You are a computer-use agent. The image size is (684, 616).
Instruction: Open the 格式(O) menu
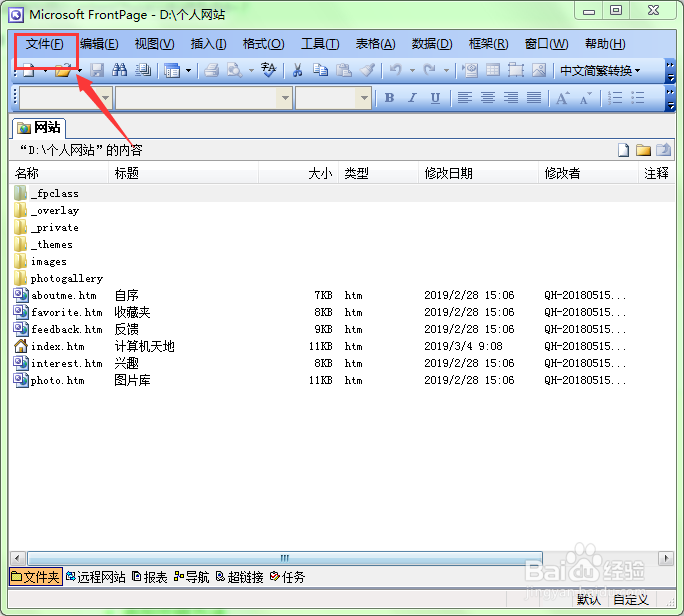tap(263, 44)
